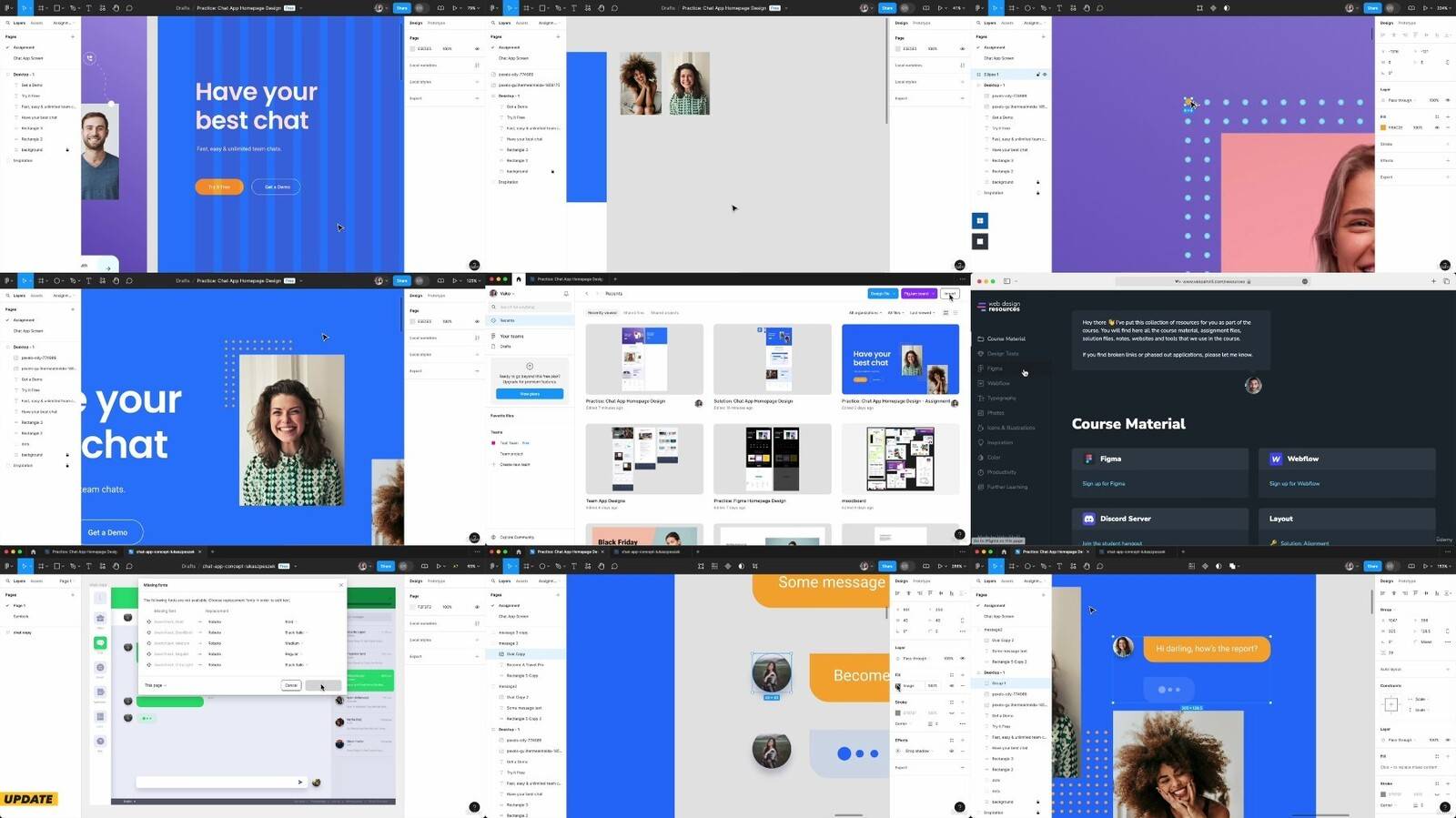Open the moodboard file thumbnail
Viewport: 1456px width, 818px height.
(x=900, y=459)
